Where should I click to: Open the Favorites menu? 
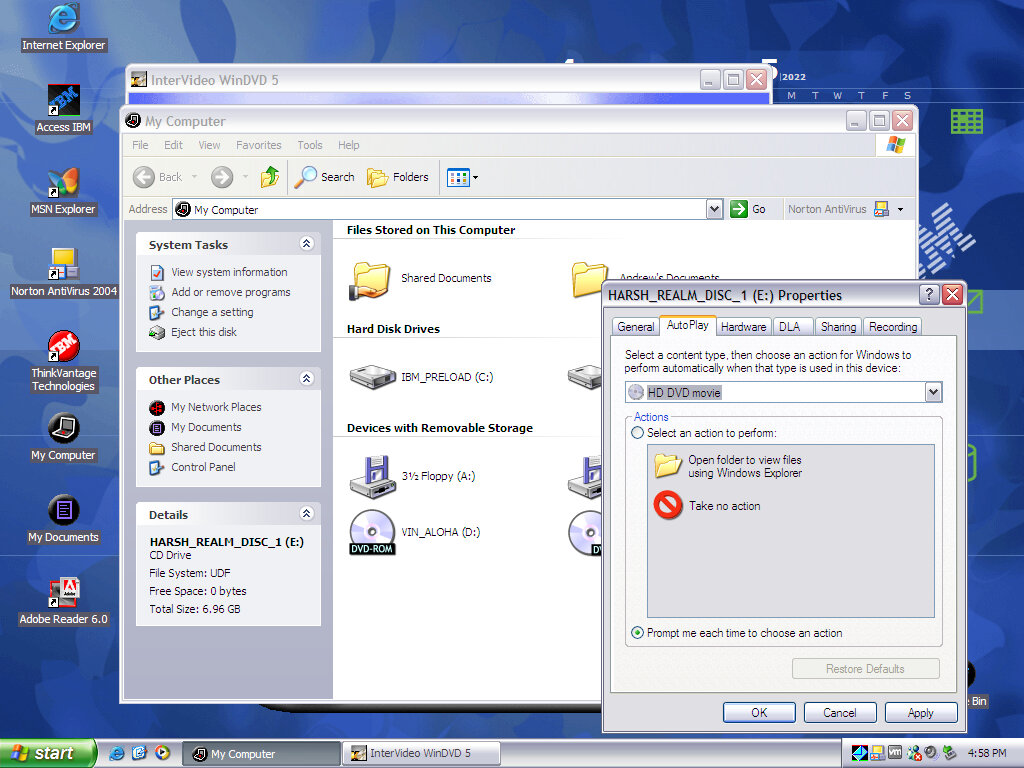(x=258, y=145)
